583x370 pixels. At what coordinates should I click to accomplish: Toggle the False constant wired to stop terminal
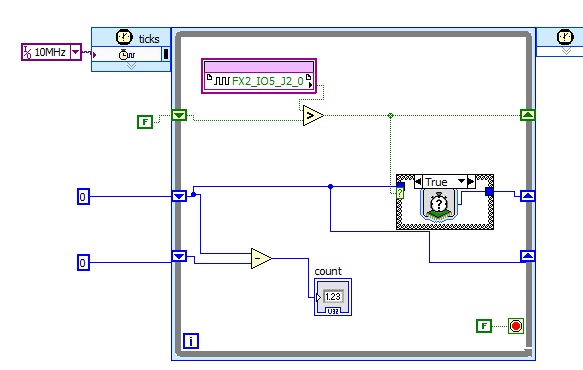[x=484, y=326]
